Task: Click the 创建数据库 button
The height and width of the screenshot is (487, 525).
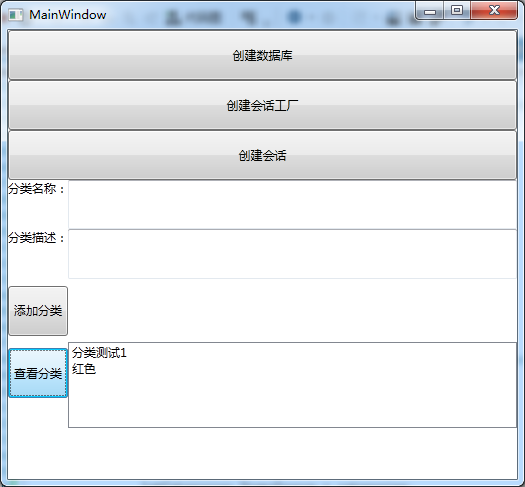Action: 262,55
